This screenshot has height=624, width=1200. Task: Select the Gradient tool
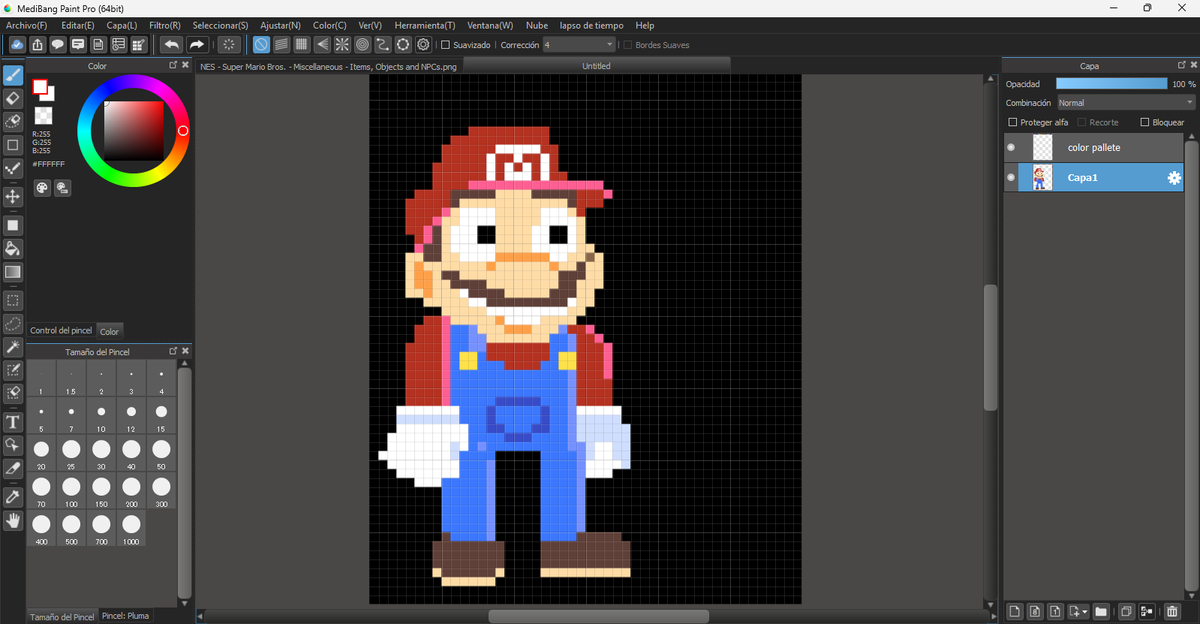[13, 272]
